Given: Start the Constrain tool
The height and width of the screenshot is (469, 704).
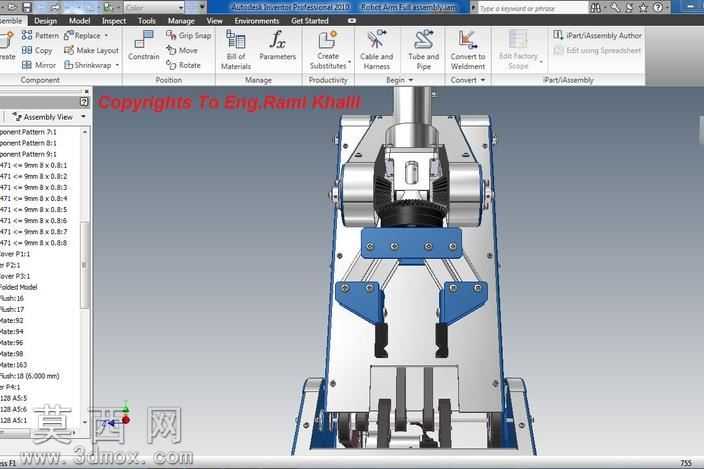Looking at the screenshot, I should (144, 45).
